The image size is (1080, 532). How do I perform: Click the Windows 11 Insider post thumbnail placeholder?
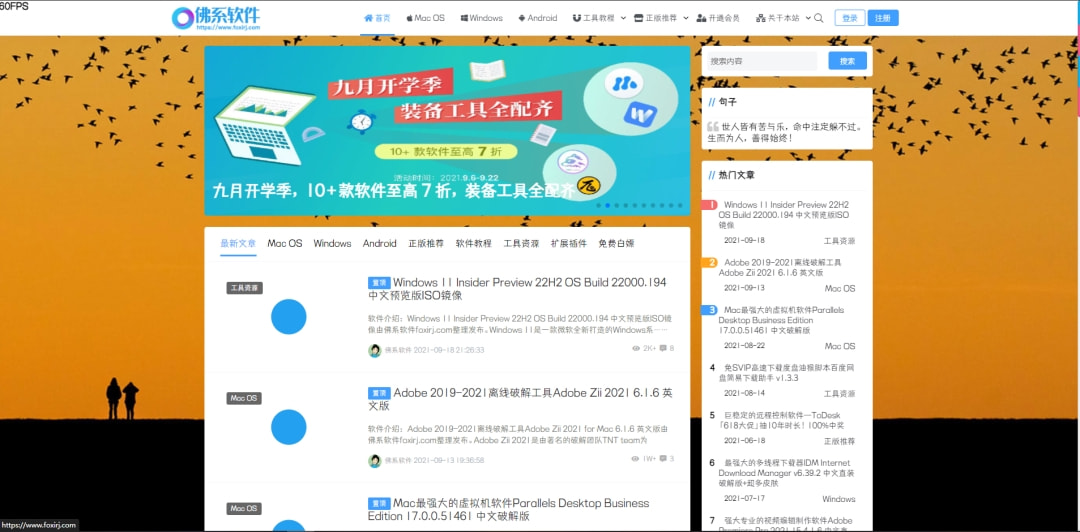(x=289, y=317)
